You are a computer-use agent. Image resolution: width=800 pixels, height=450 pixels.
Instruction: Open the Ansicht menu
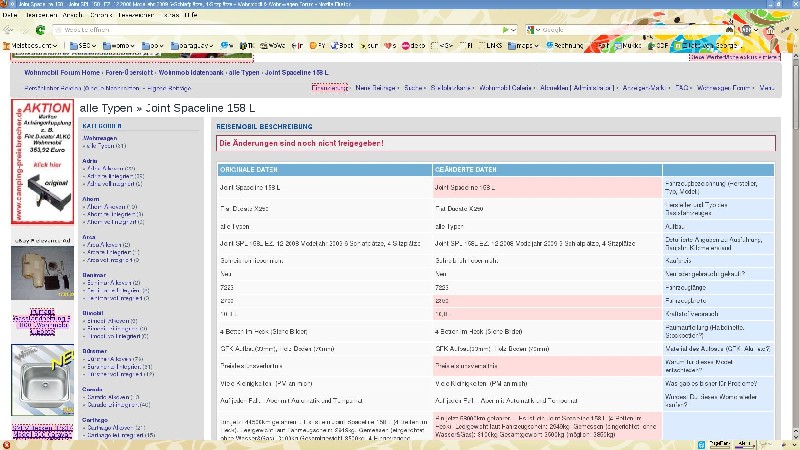[72, 15]
